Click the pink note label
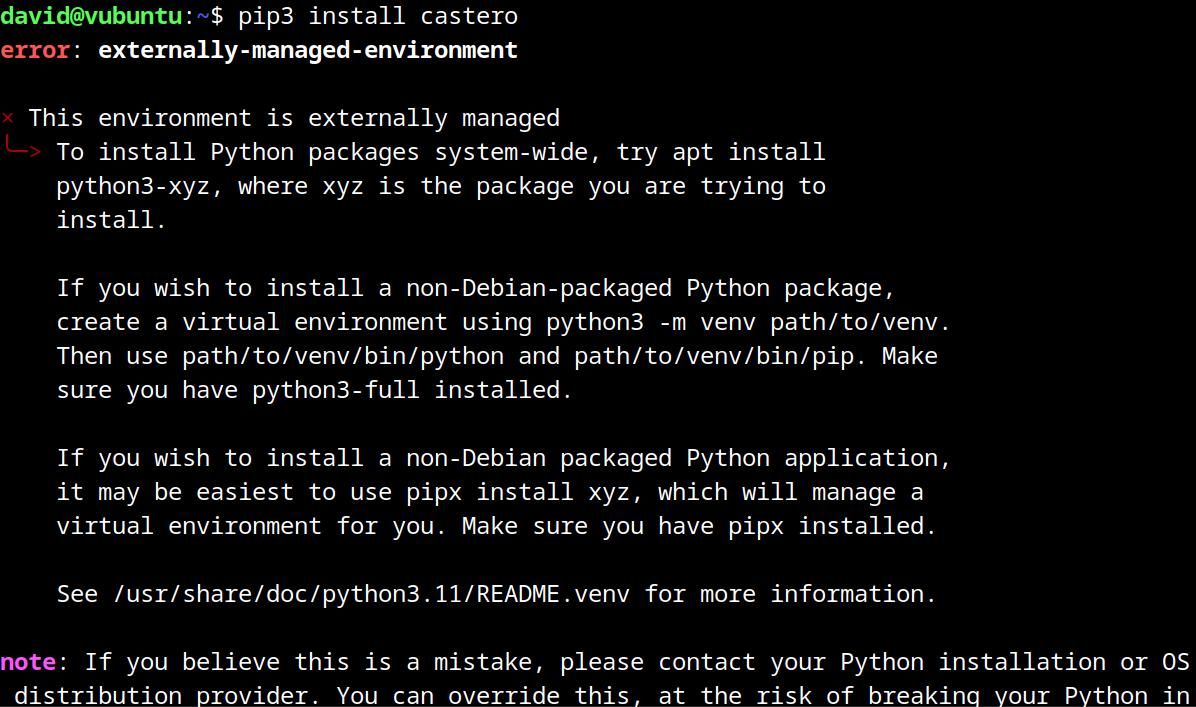 point(27,661)
